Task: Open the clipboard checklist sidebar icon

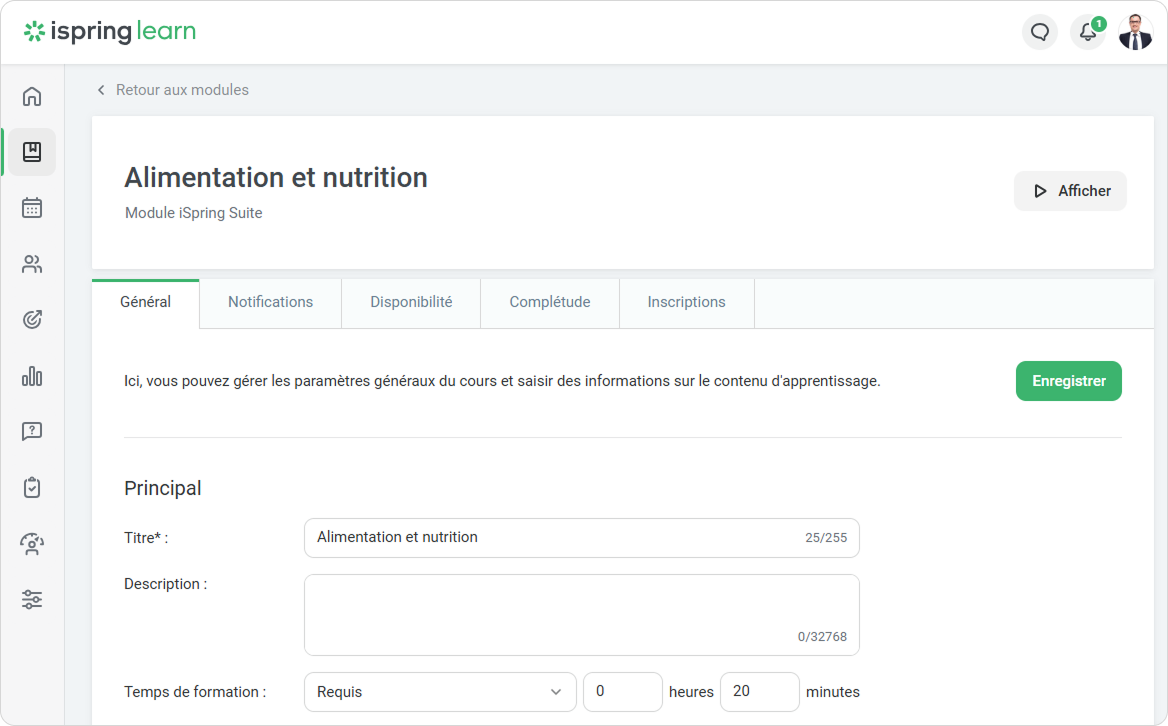Action: coord(32,488)
